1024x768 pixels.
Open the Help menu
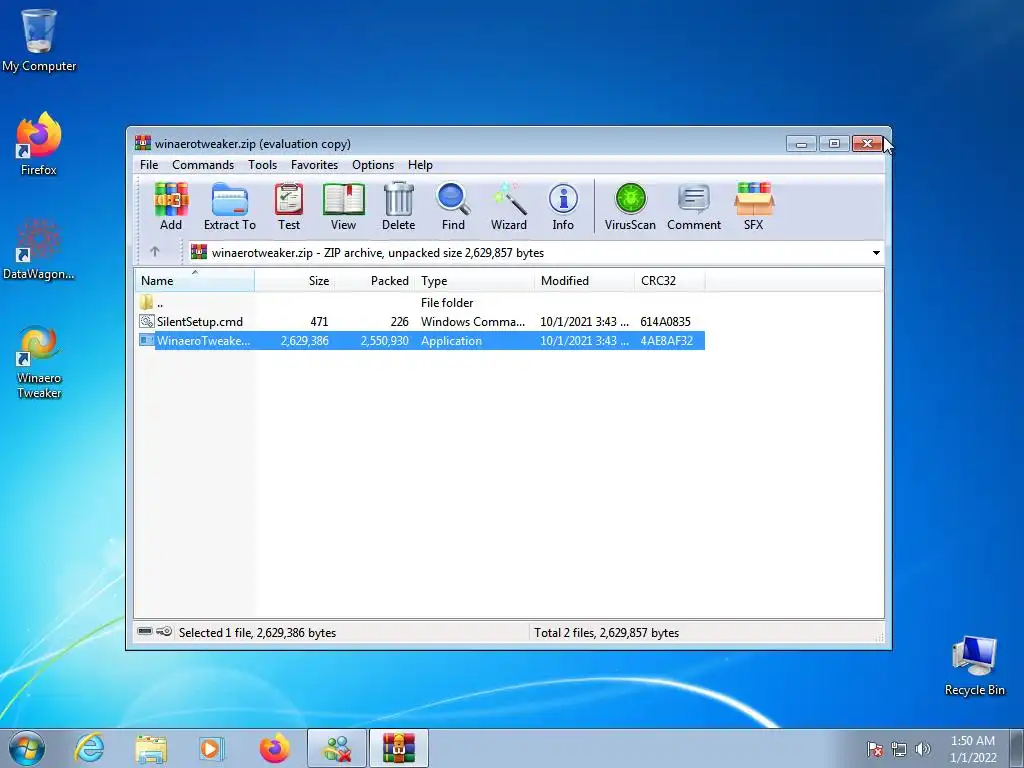(x=421, y=165)
